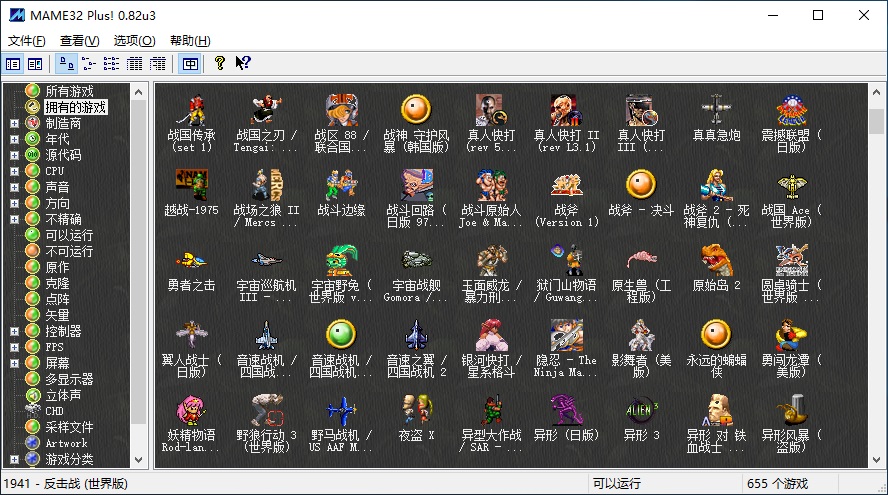Toggle the screenshot panel toolbar button

point(35,63)
